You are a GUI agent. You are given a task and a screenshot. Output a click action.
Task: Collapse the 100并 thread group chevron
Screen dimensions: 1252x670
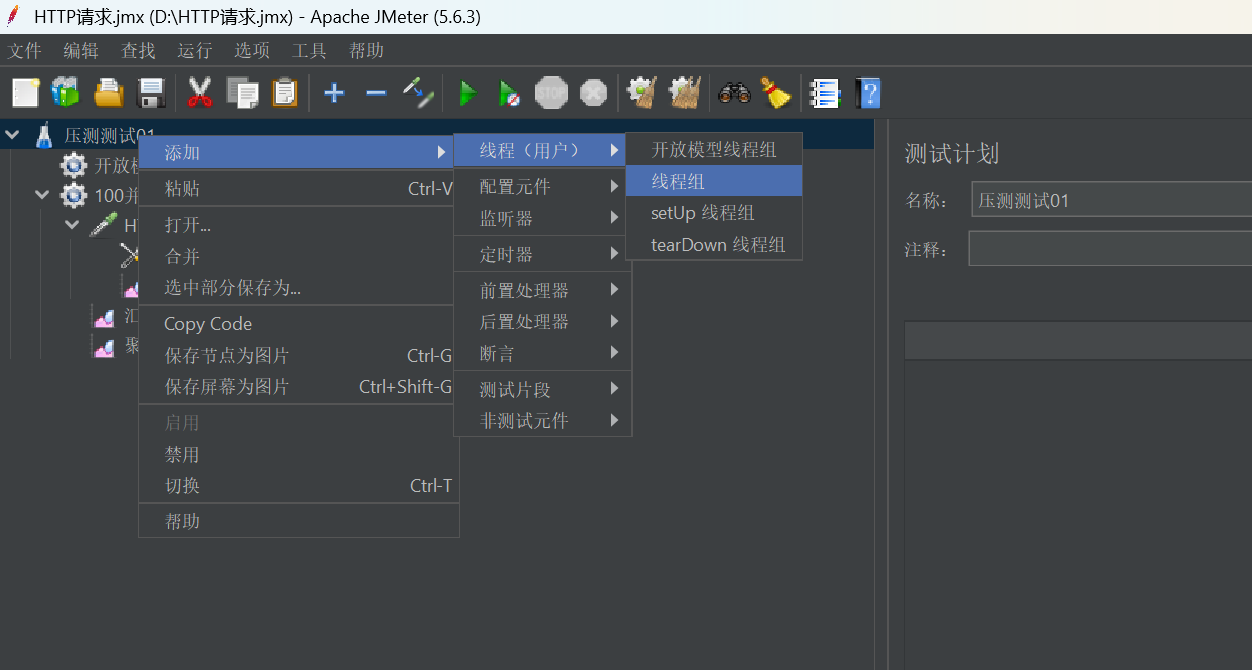click(42, 194)
